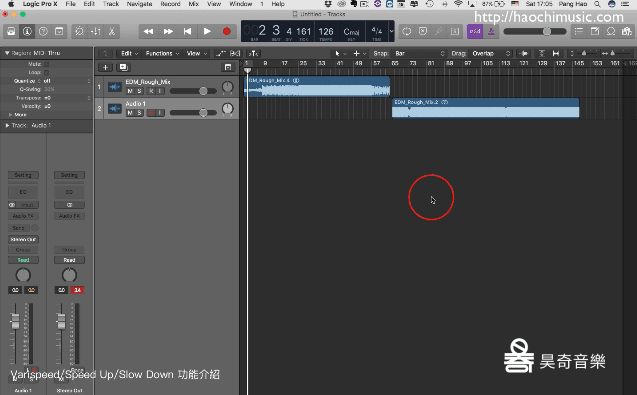637x395 pixels.
Task: Click the green Read automation button
Action: pos(23,260)
